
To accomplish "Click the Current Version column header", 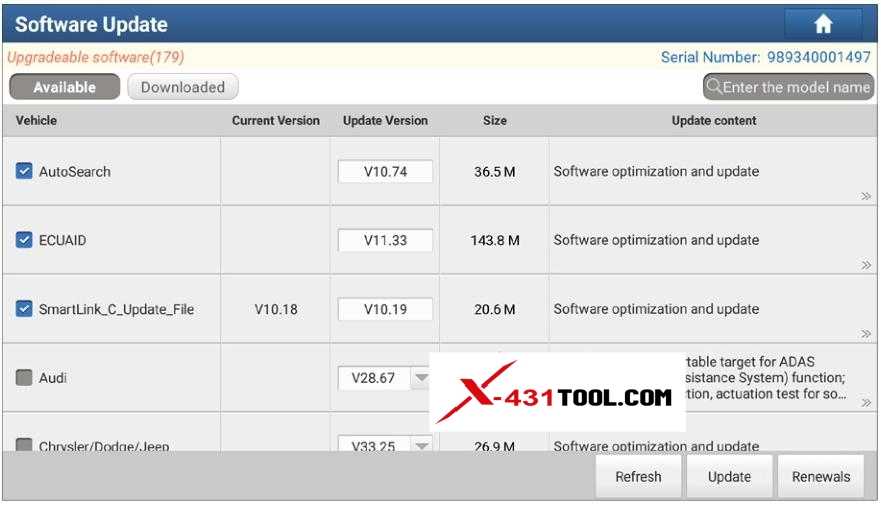I will (275, 120).
